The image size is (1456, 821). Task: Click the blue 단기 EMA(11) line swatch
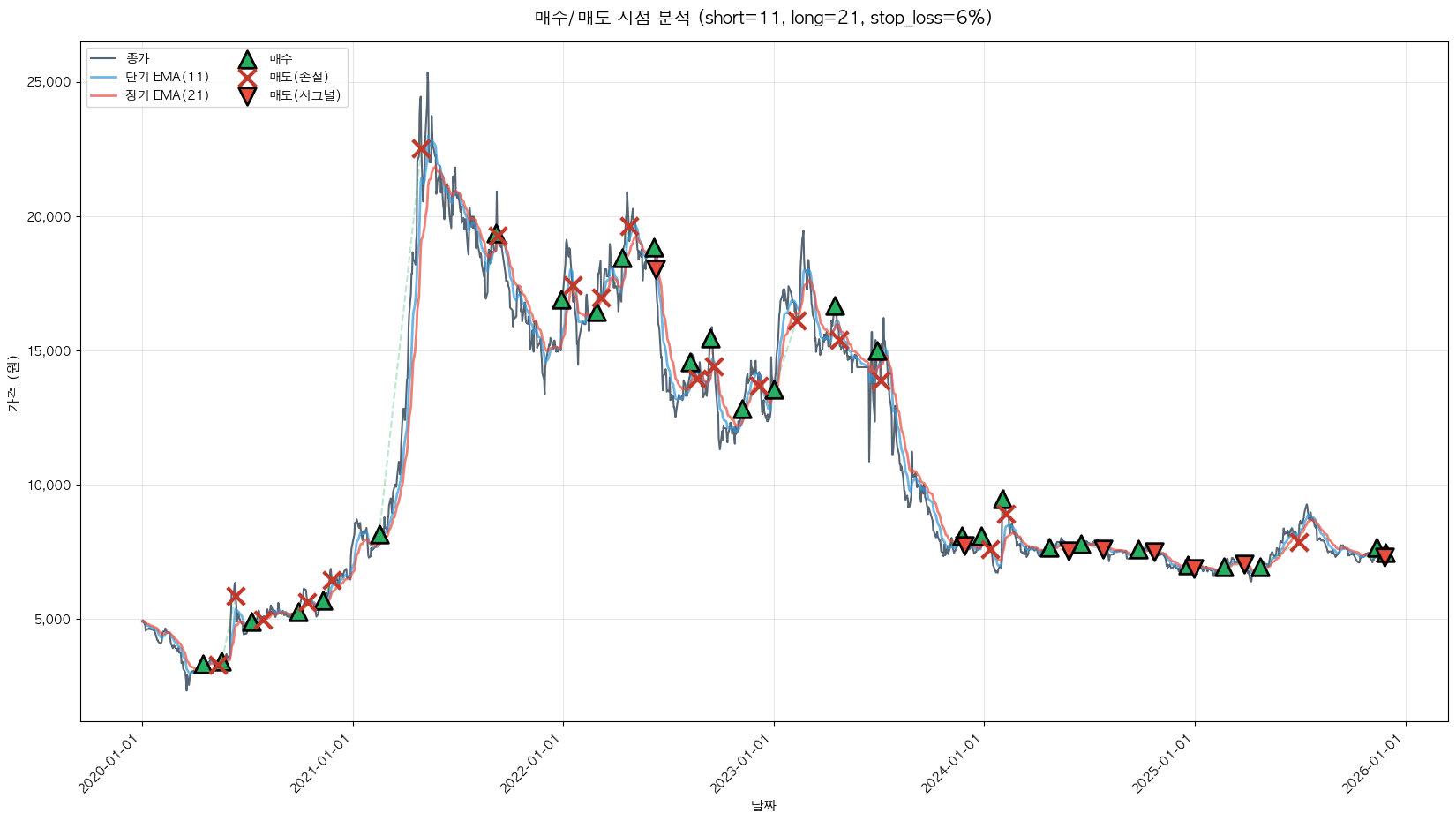pyautogui.click(x=104, y=78)
